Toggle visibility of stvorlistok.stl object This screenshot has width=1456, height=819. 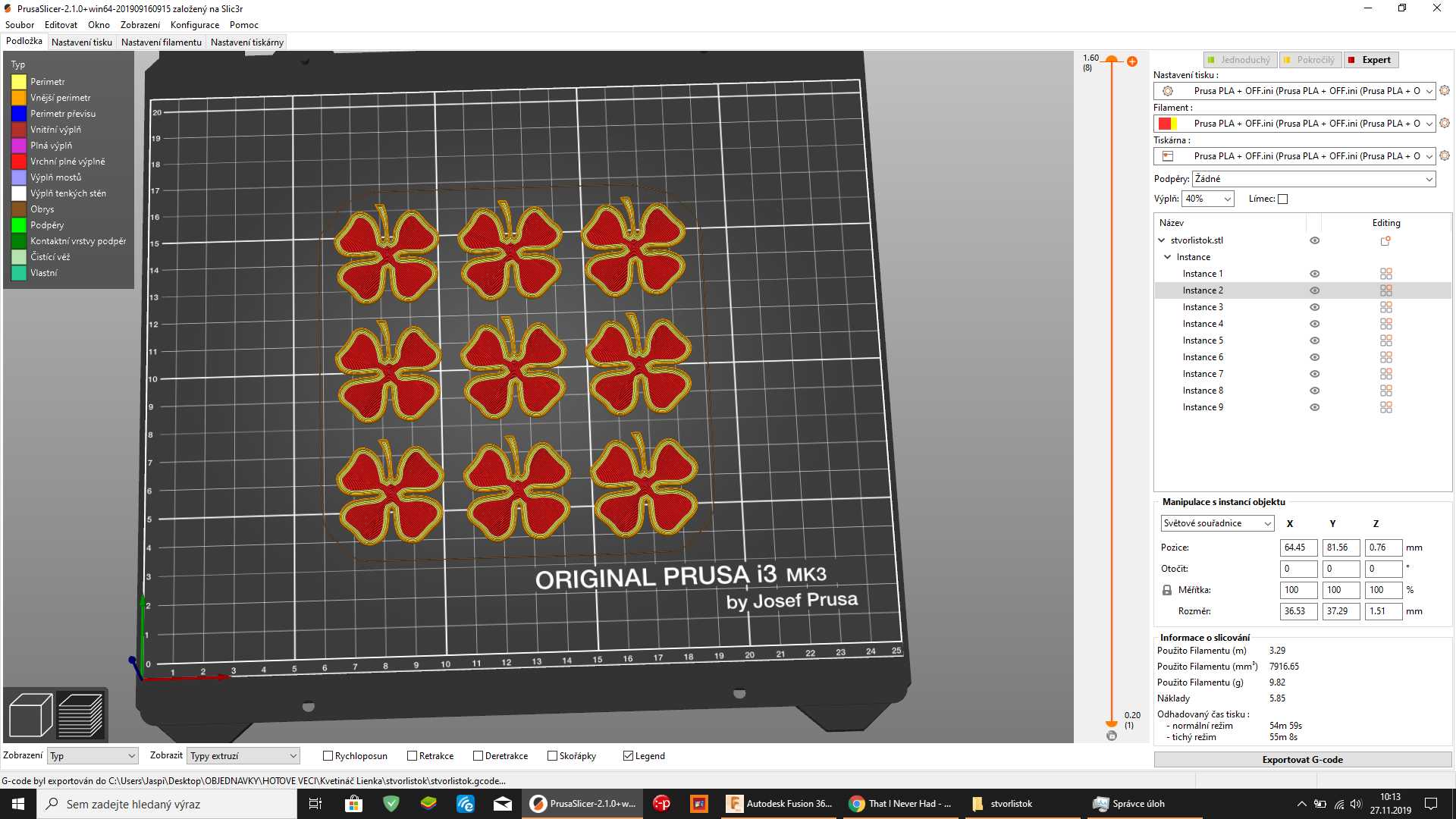click(1315, 240)
